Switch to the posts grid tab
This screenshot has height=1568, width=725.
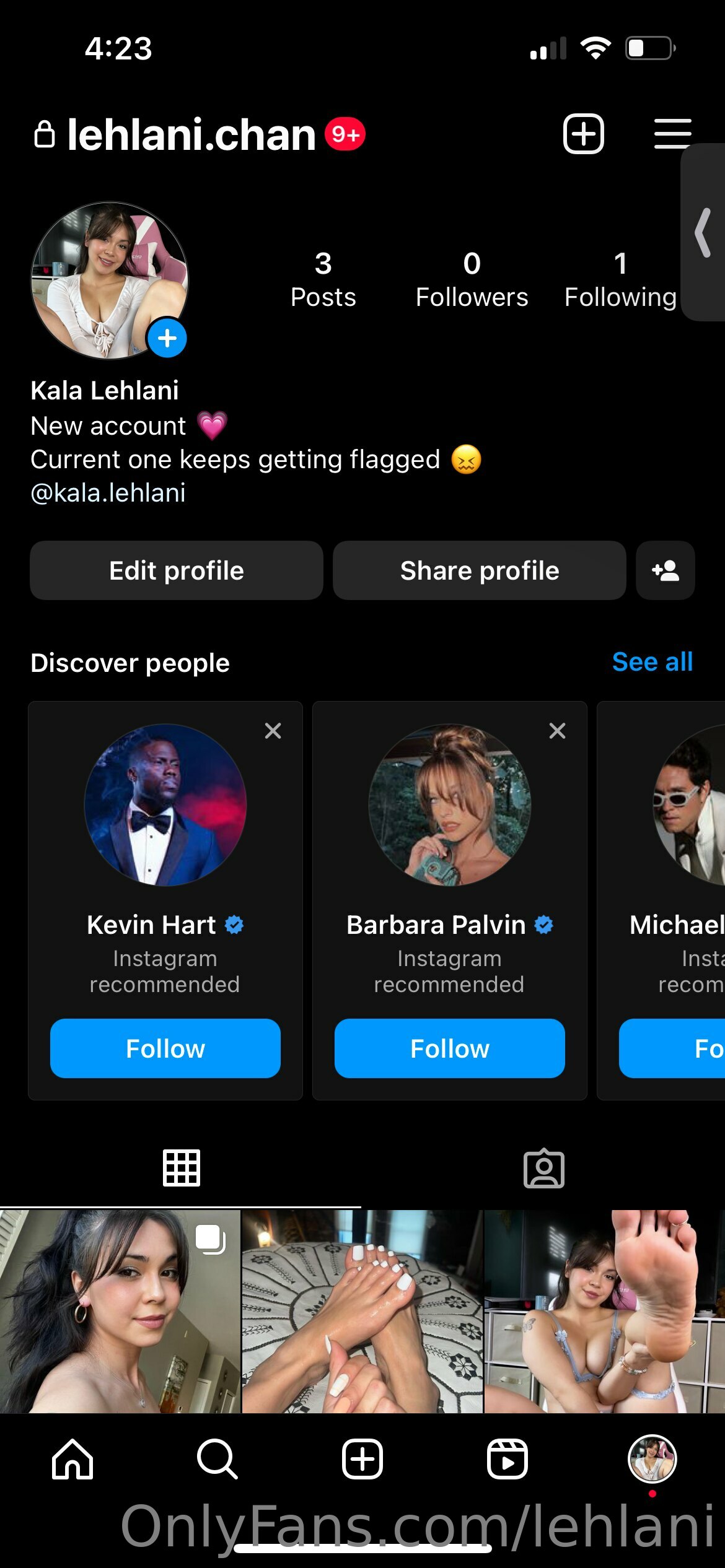(x=181, y=1168)
